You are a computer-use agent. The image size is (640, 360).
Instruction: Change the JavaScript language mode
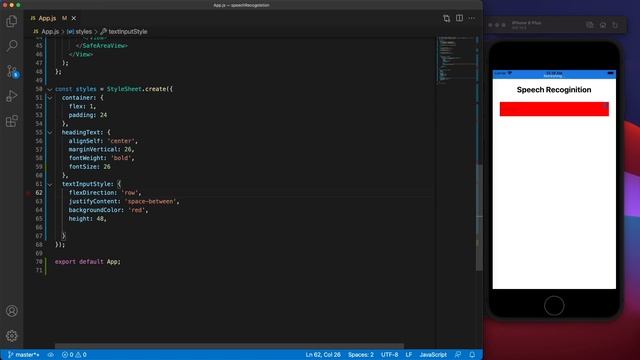(433, 355)
